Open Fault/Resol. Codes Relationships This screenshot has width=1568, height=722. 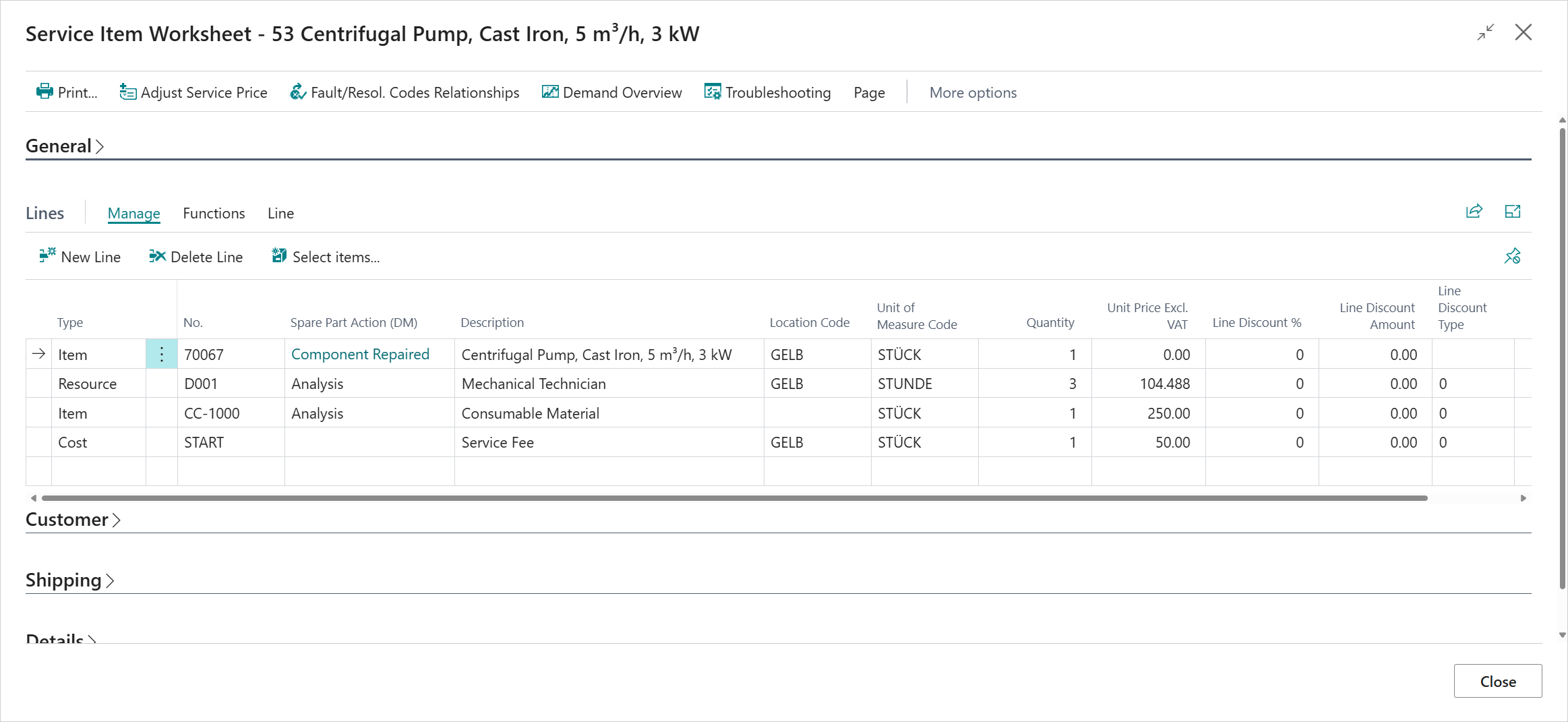pos(404,92)
